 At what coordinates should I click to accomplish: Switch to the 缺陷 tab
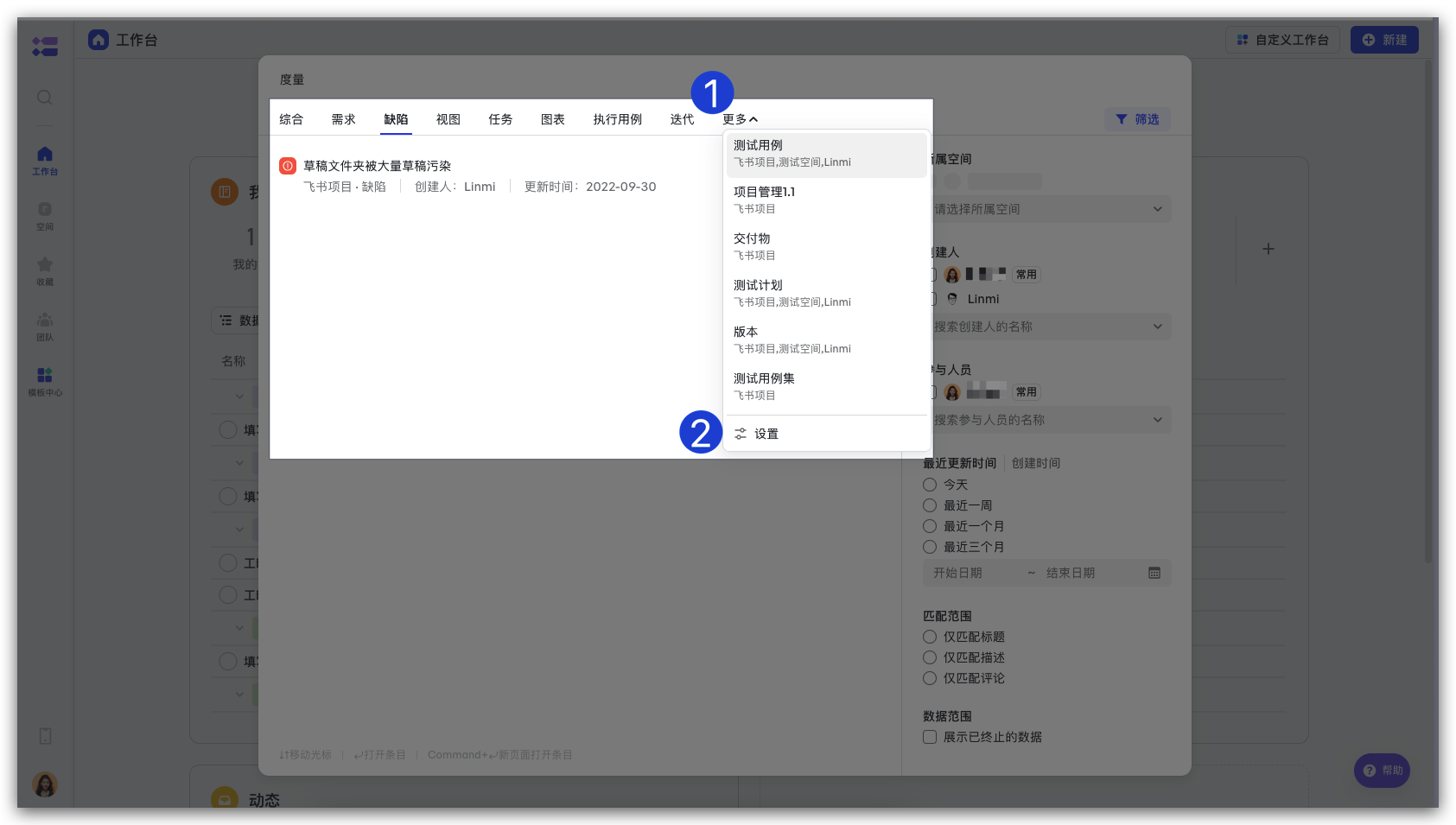pyautogui.click(x=396, y=119)
